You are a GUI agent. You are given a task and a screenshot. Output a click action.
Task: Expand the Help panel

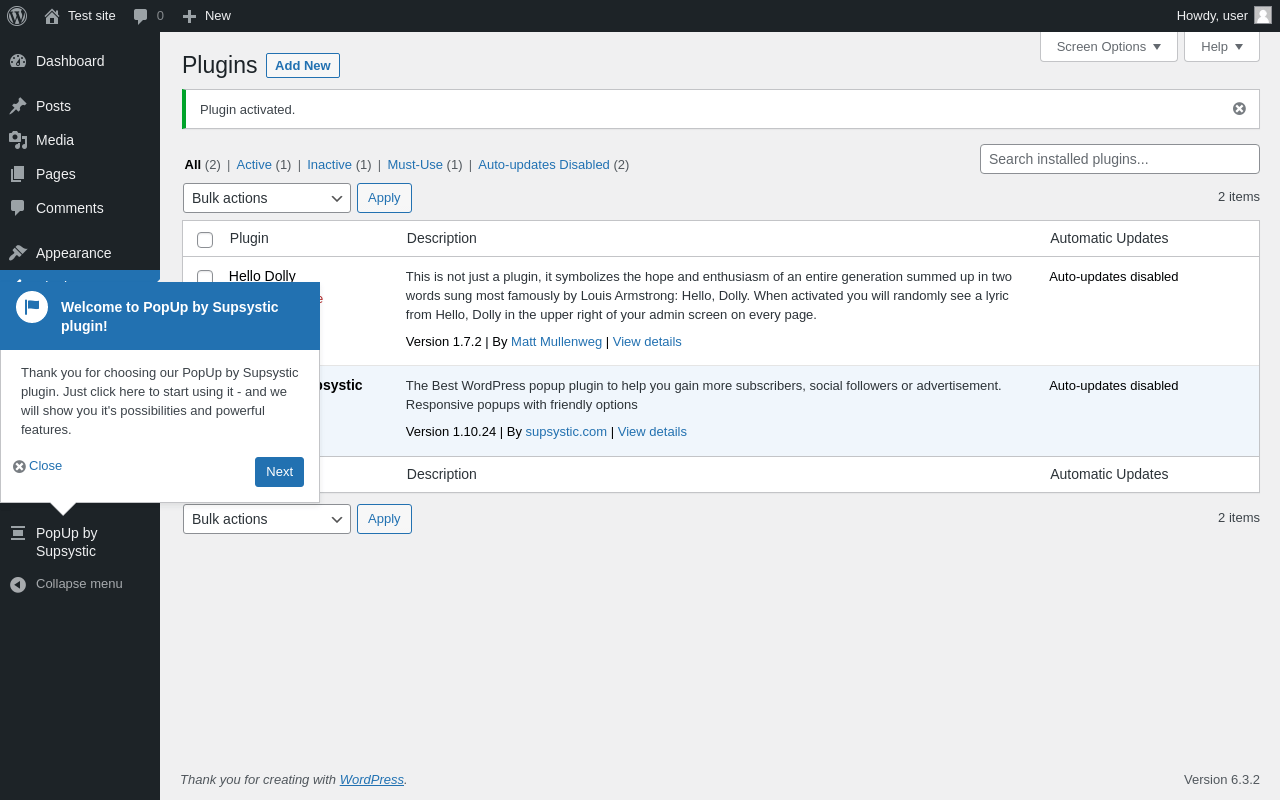(x=1221, y=46)
